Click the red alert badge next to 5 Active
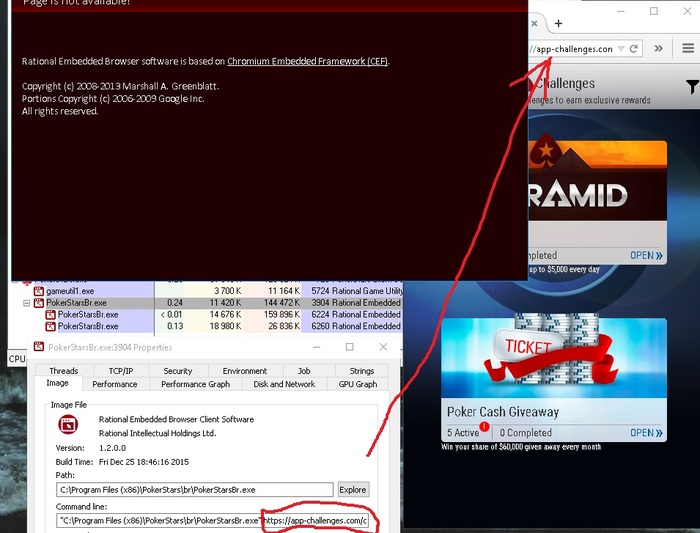 tap(484, 426)
